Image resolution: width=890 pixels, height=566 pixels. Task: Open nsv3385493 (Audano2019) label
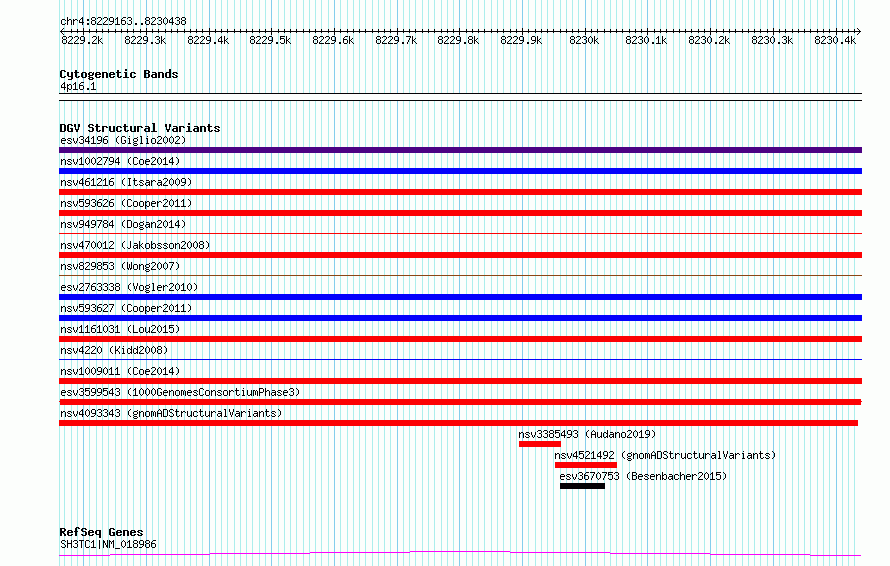(x=587, y=434)
